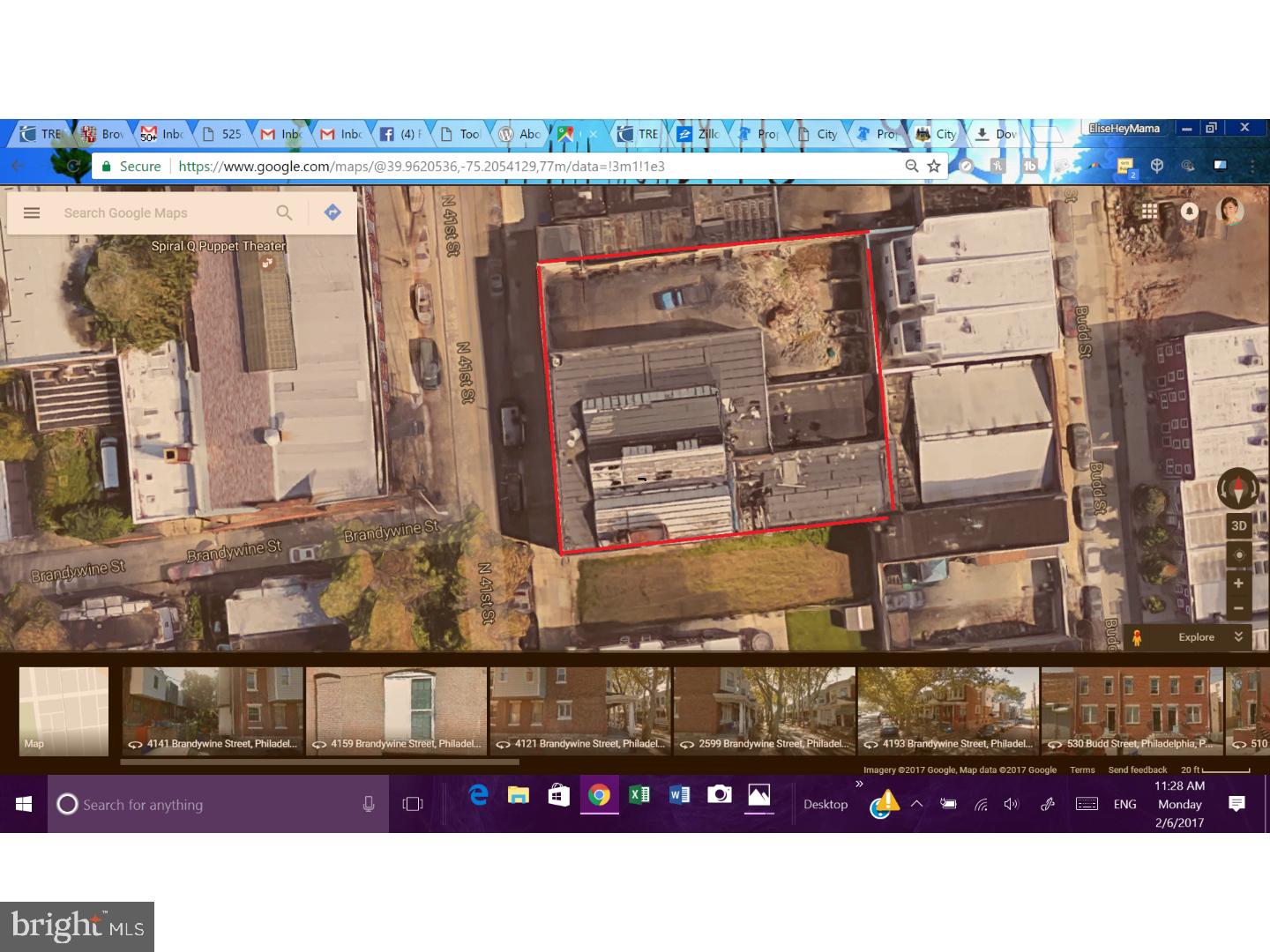Viewport: 1270px width, 952px height.
Task: Open Chrome's three-dot menu
Action: click(1254, 166)
